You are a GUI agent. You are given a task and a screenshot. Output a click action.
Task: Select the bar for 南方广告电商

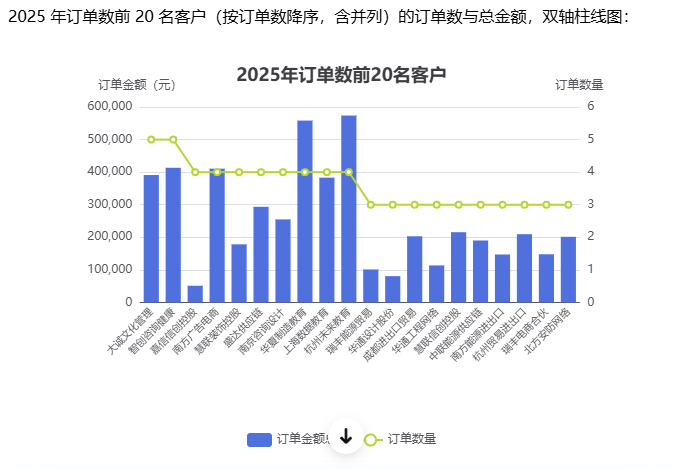(217, 235)
